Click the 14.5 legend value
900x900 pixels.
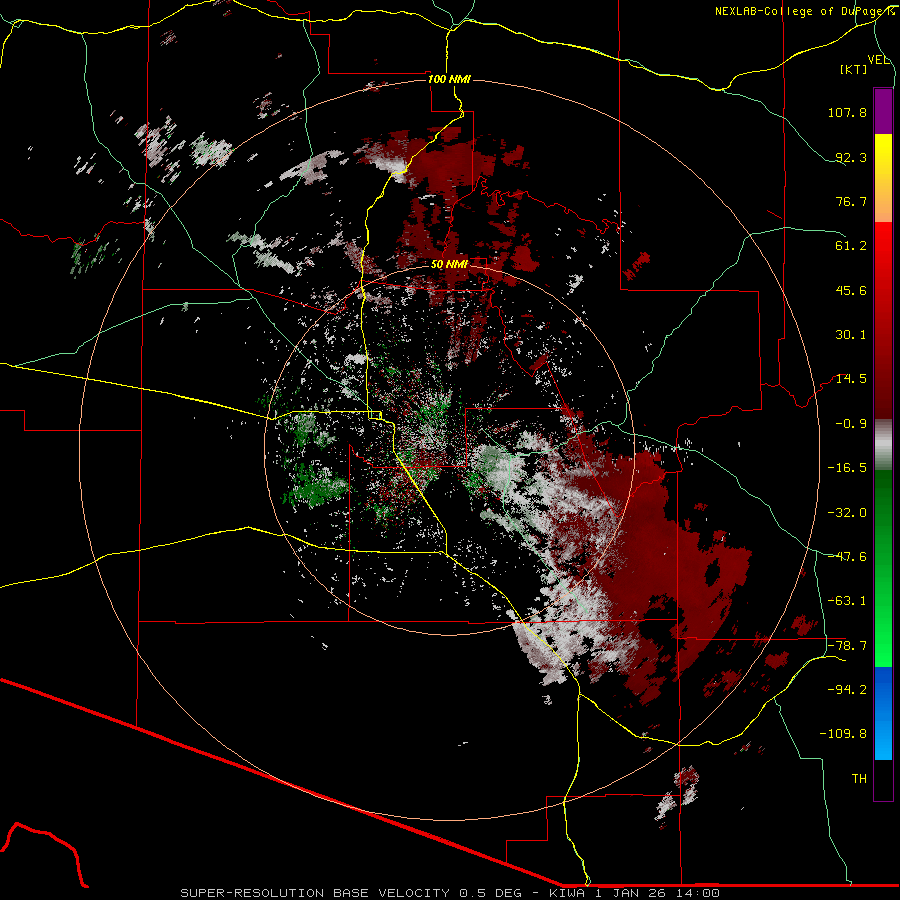(x=851, y=379)
